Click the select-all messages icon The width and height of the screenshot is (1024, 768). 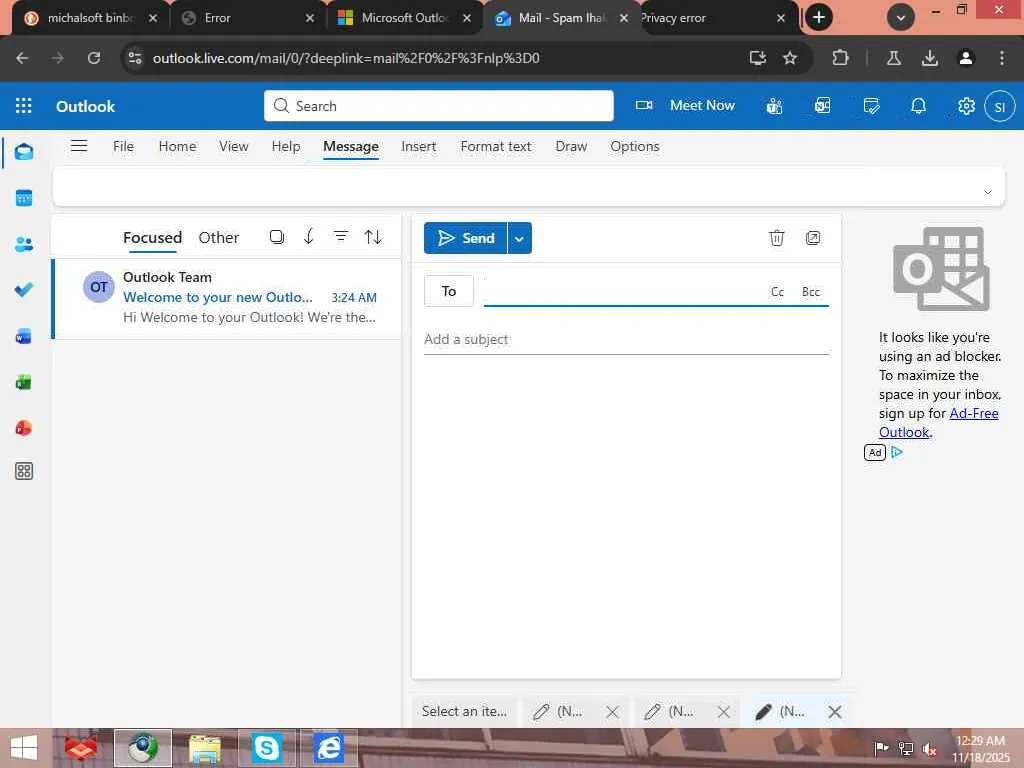[x=277, y=236]
